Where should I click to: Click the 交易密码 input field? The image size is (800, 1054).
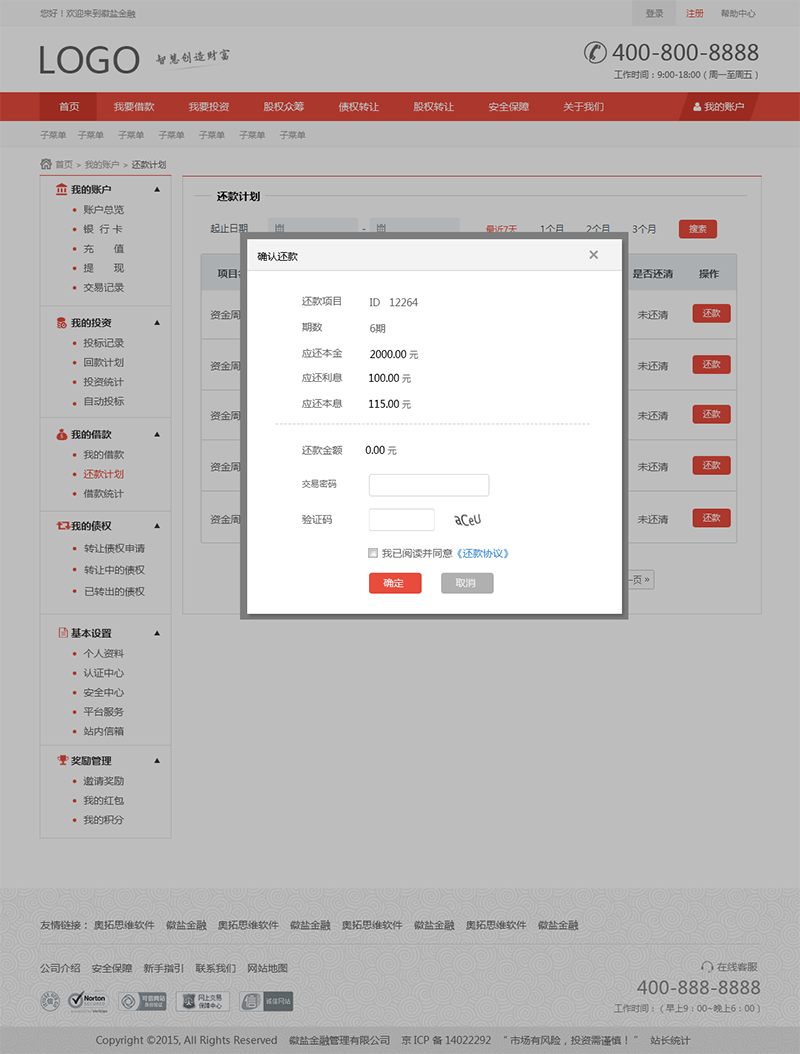tap(429, 485)
